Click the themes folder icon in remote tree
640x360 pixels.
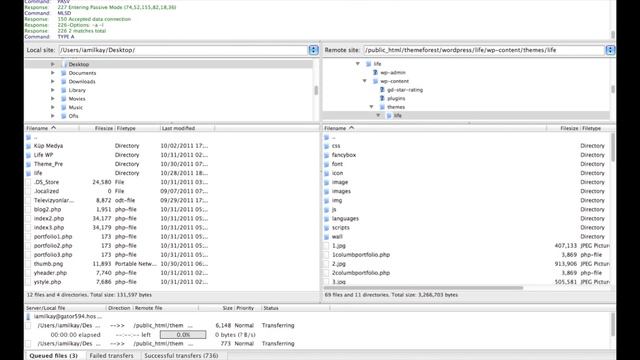(x=382, y=107)
